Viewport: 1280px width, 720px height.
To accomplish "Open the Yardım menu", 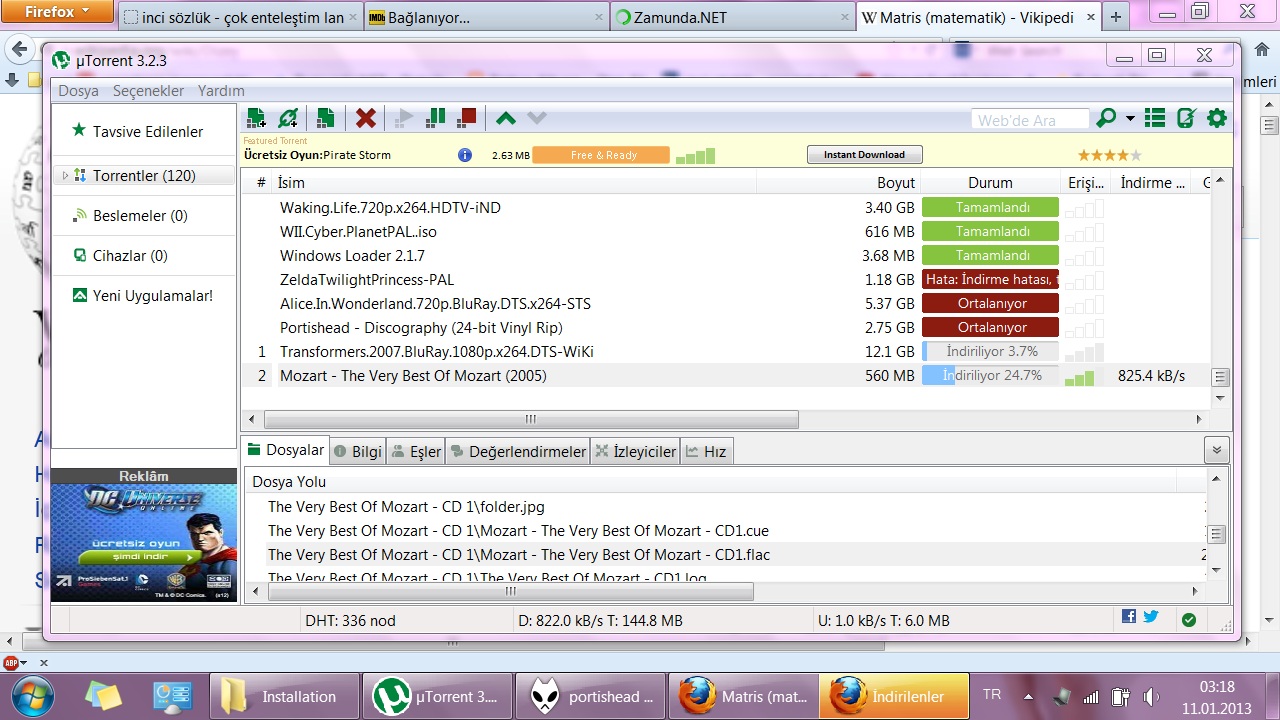I will click(x=221, y=90).
